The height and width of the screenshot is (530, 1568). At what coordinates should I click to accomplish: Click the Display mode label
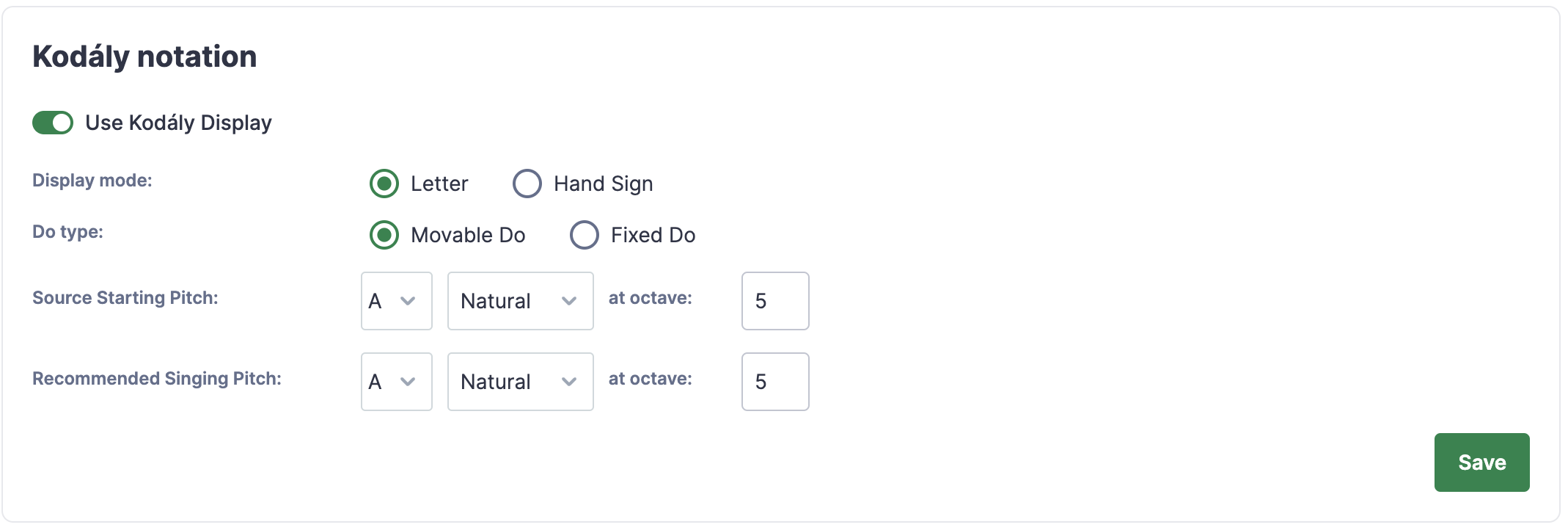pos(92,181)
